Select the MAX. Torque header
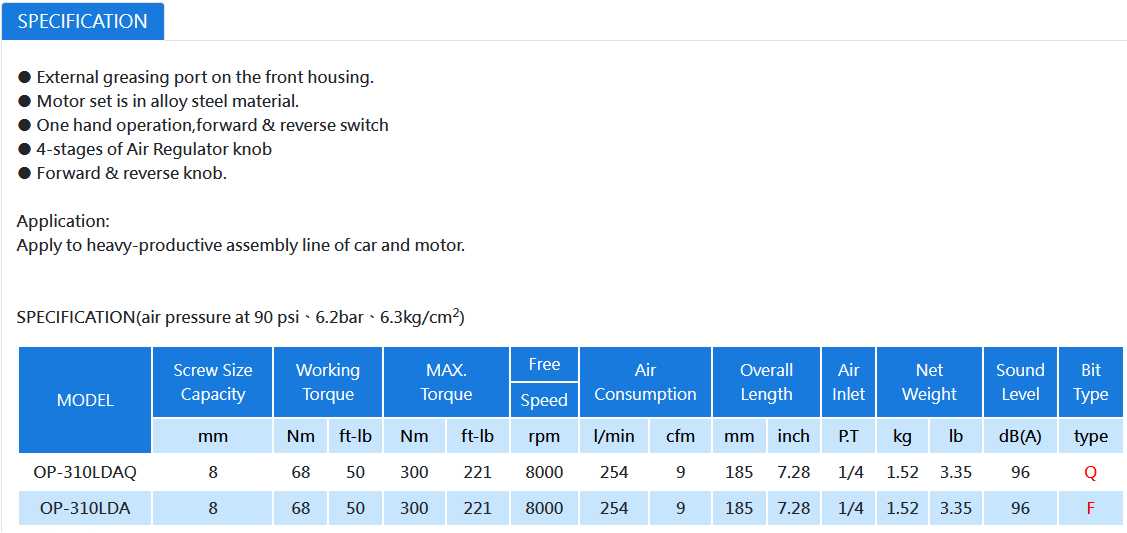Screen dimensions: 1127x533 (446, 382)
